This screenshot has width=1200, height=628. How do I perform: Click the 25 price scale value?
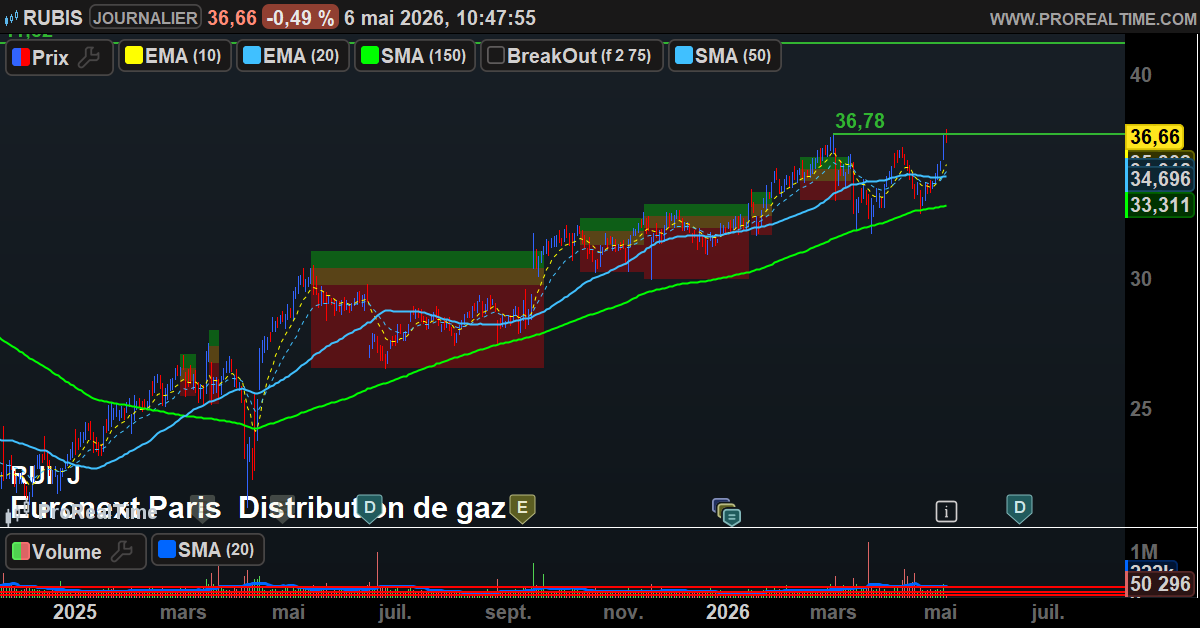pos(1142,409)
